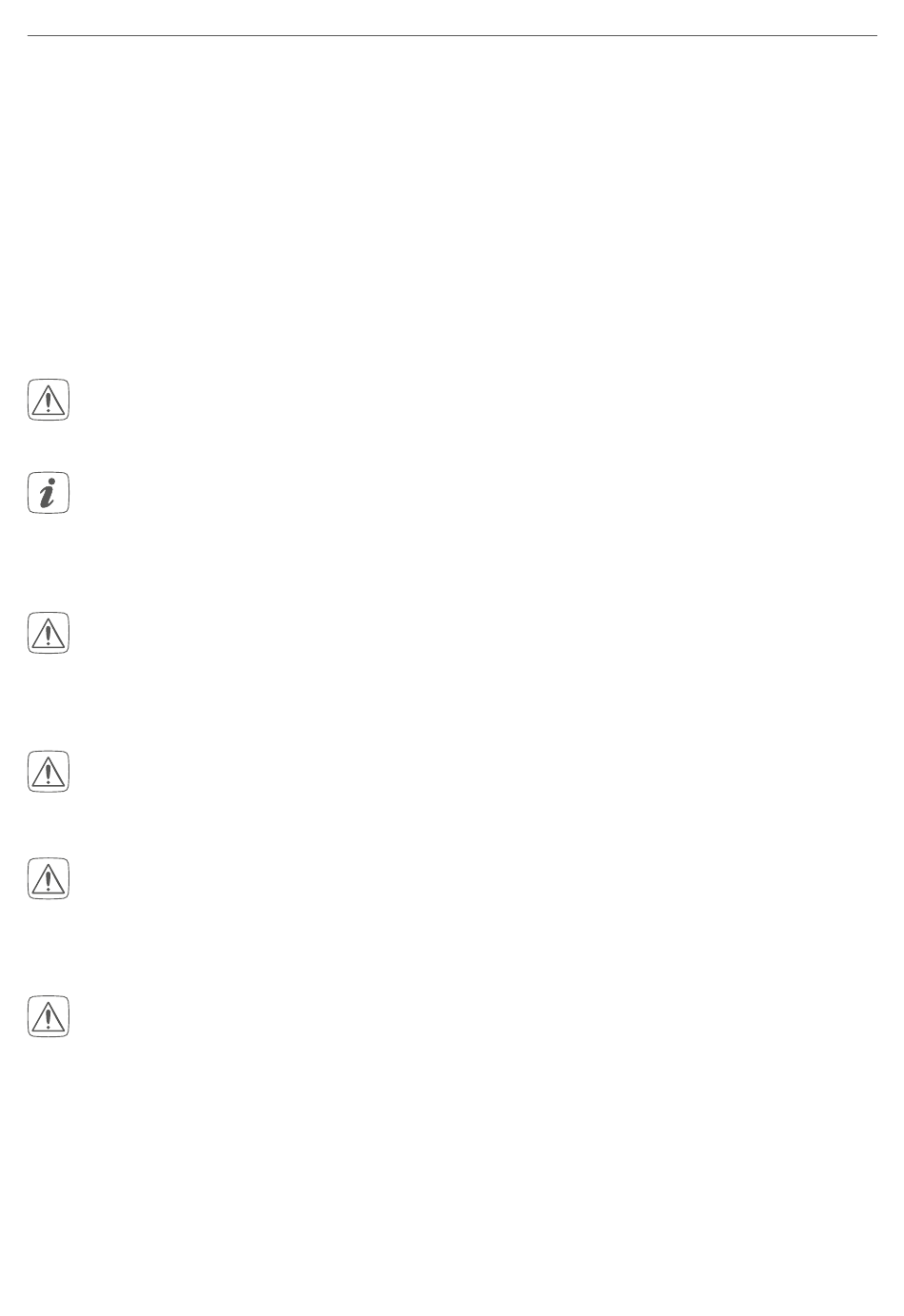Click the fourth warning triangle icon from top
The width and height of the screenshot is (904, 1316).
tap(48, 878)
